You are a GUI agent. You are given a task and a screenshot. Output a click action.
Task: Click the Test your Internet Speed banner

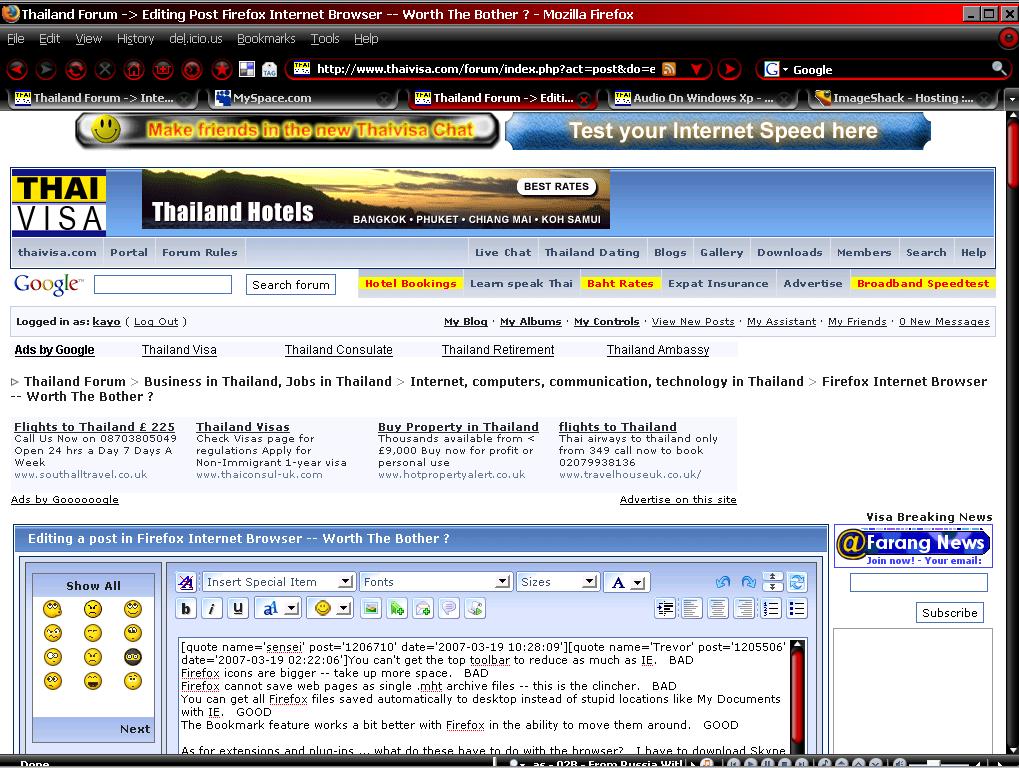(x=718, y=131)
